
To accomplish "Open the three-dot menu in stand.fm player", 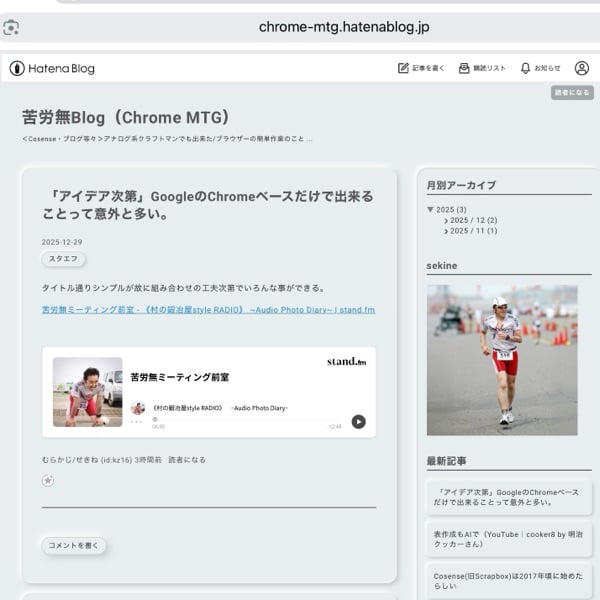I will pos(137,421).
